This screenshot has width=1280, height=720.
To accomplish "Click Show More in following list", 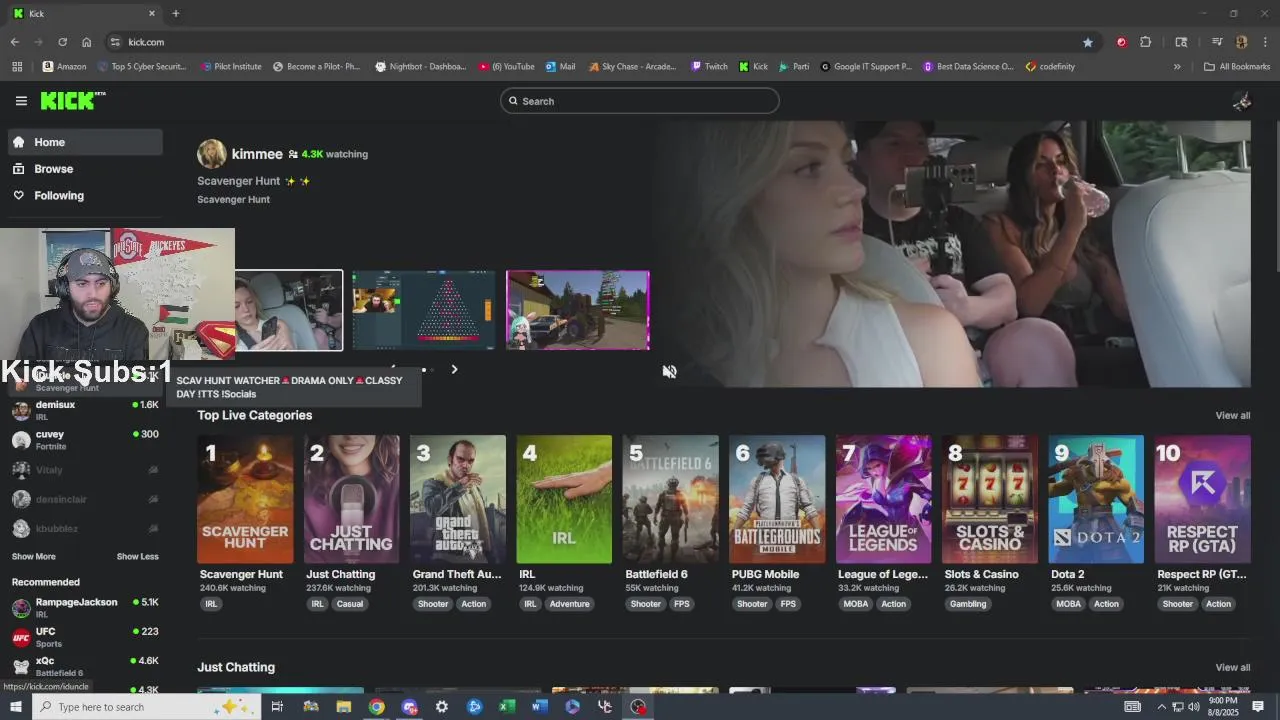I will [34, 556].
